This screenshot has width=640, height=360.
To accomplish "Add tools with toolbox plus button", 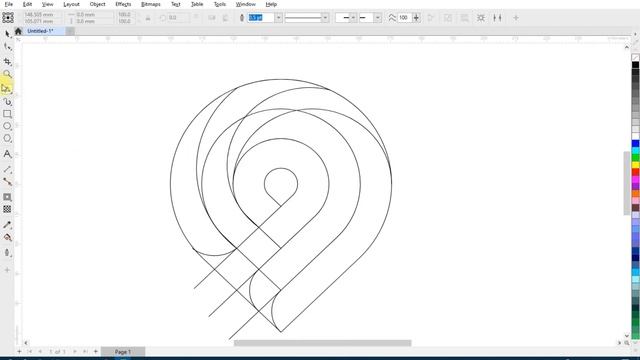I will coord(7,270).
